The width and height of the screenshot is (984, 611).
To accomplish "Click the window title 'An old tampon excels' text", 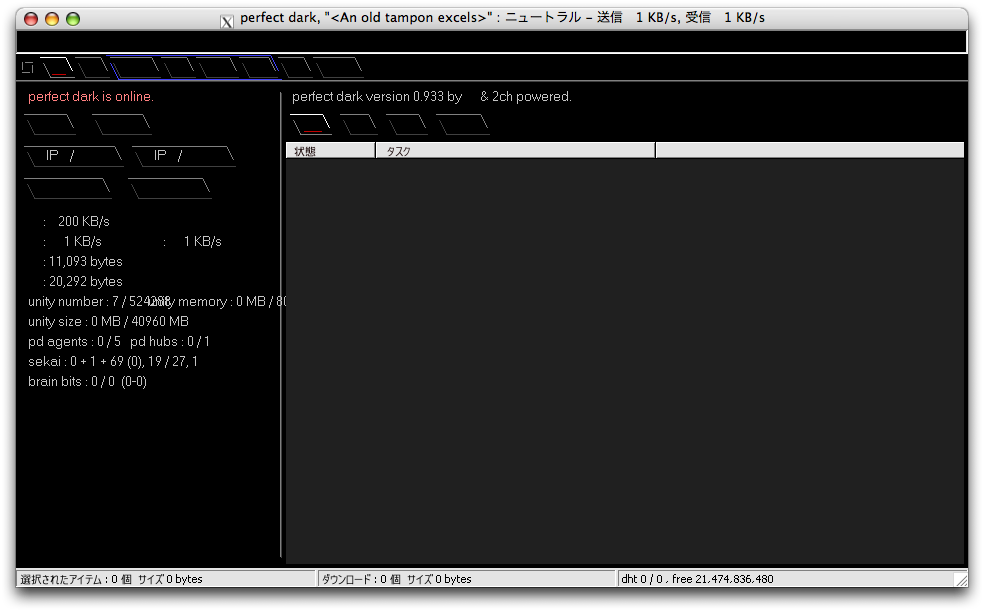I will 409,18.
